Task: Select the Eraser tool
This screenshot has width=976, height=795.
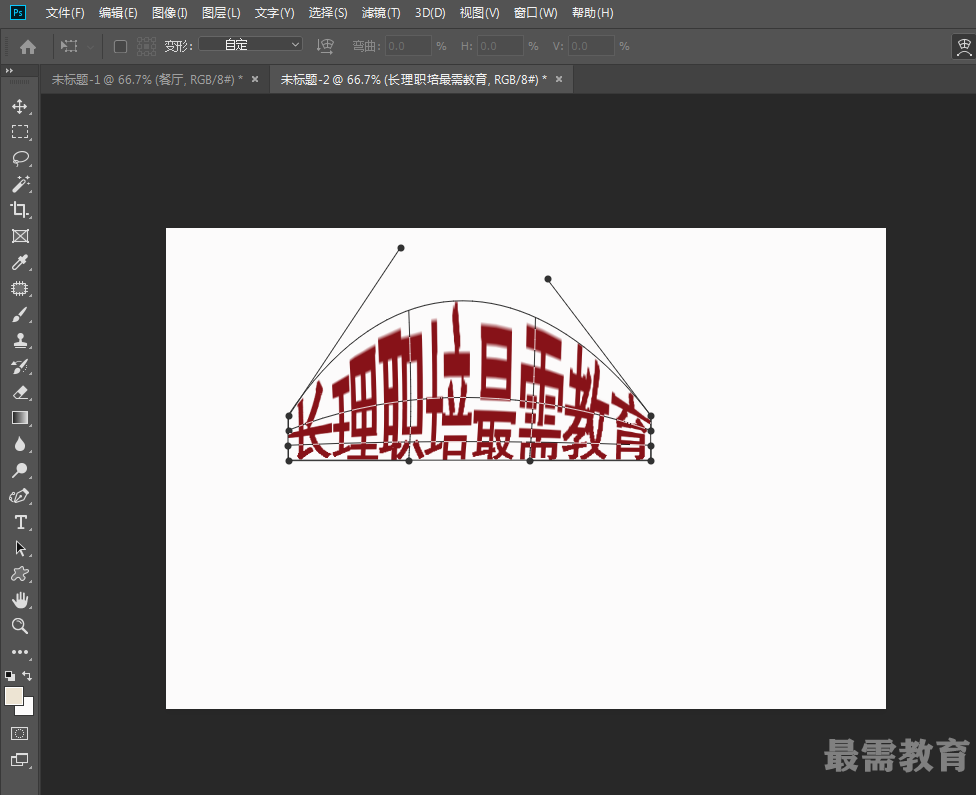Action: pos(20,392)
